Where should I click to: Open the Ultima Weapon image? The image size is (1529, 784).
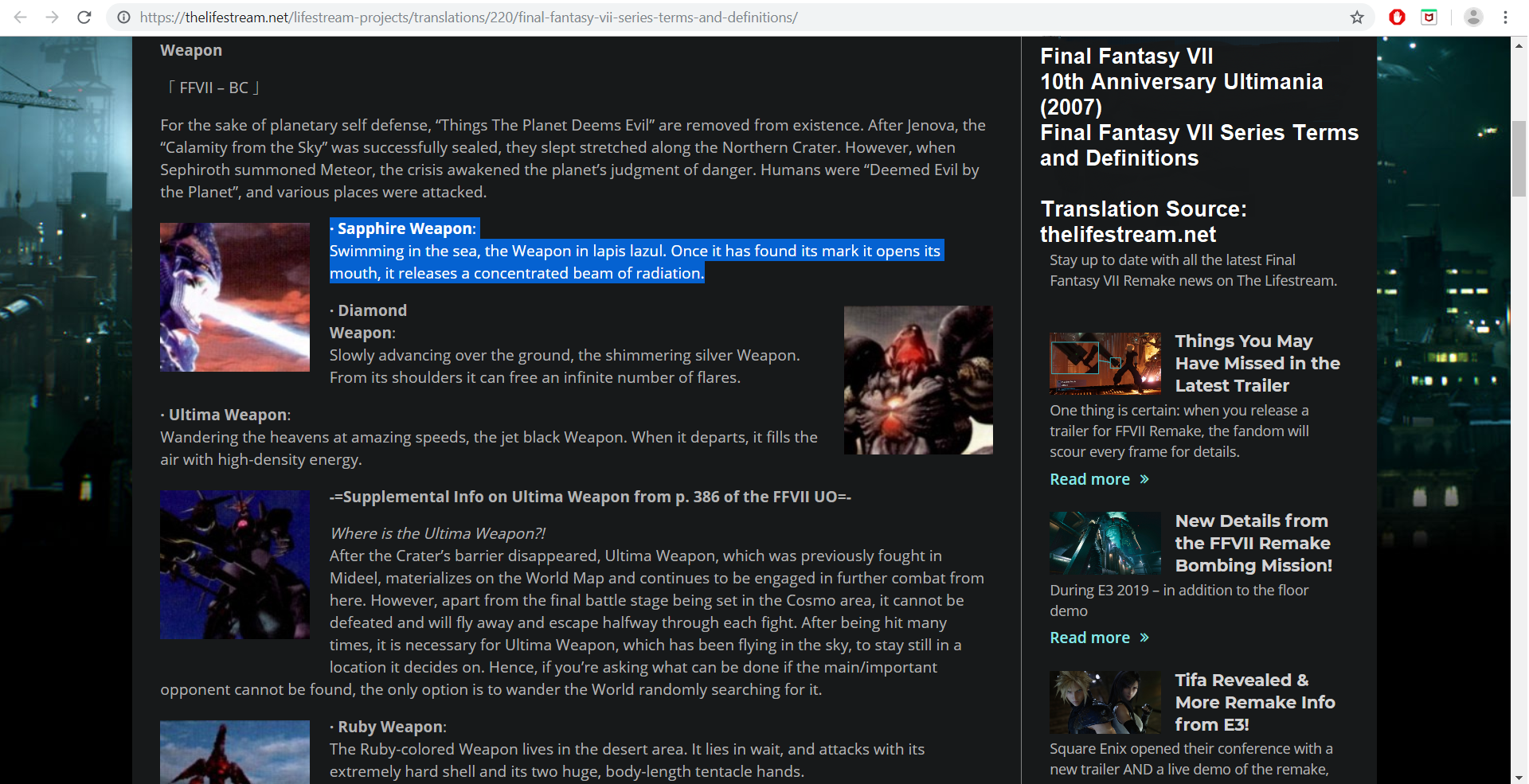click(x=235, y=564)
